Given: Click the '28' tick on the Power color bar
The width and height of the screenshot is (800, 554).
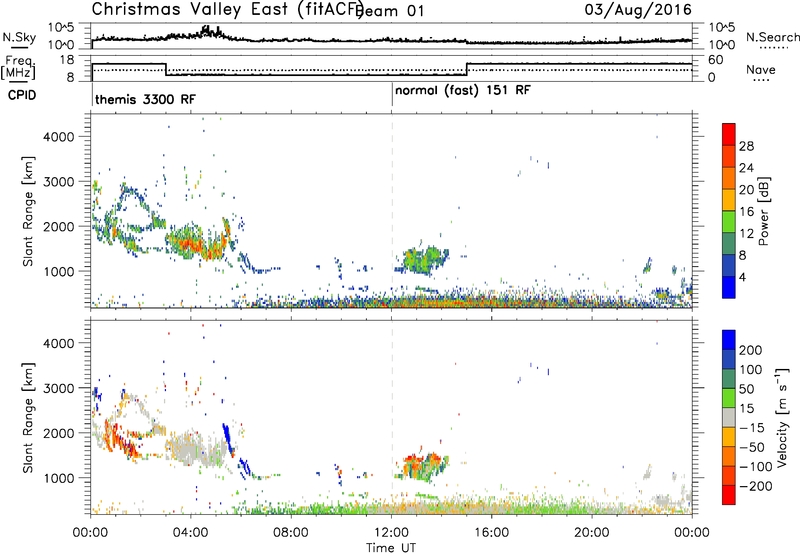Looking at the screenshot, I should click(x=746, y=146).
